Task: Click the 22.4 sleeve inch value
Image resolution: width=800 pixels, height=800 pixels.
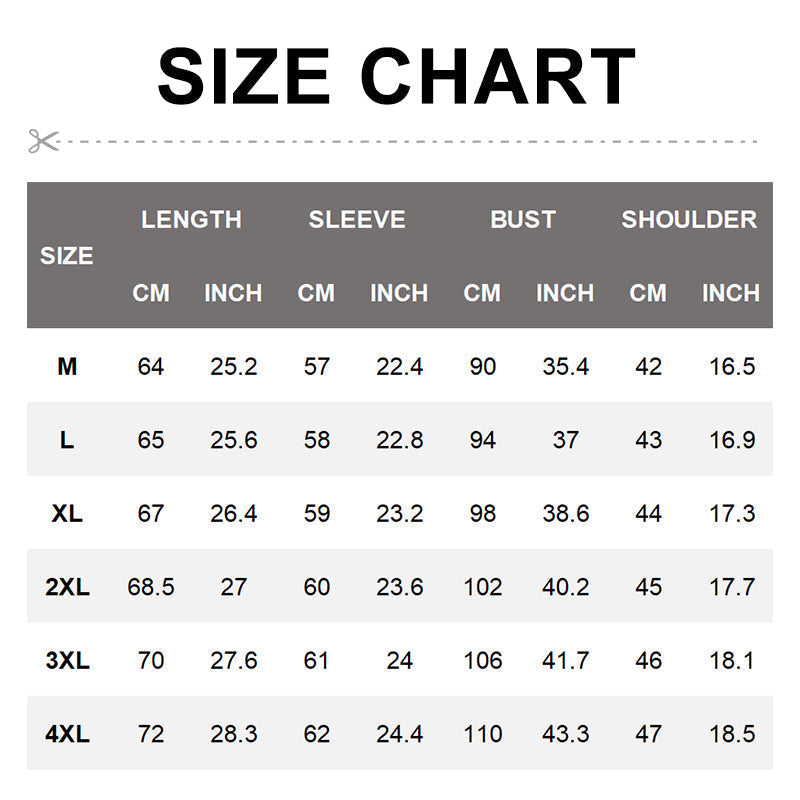Action: 399,367
